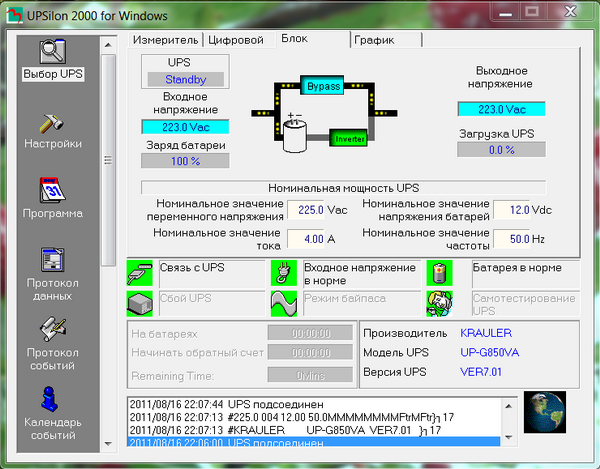Click the Bypass block in diagram

coord(322,85)
